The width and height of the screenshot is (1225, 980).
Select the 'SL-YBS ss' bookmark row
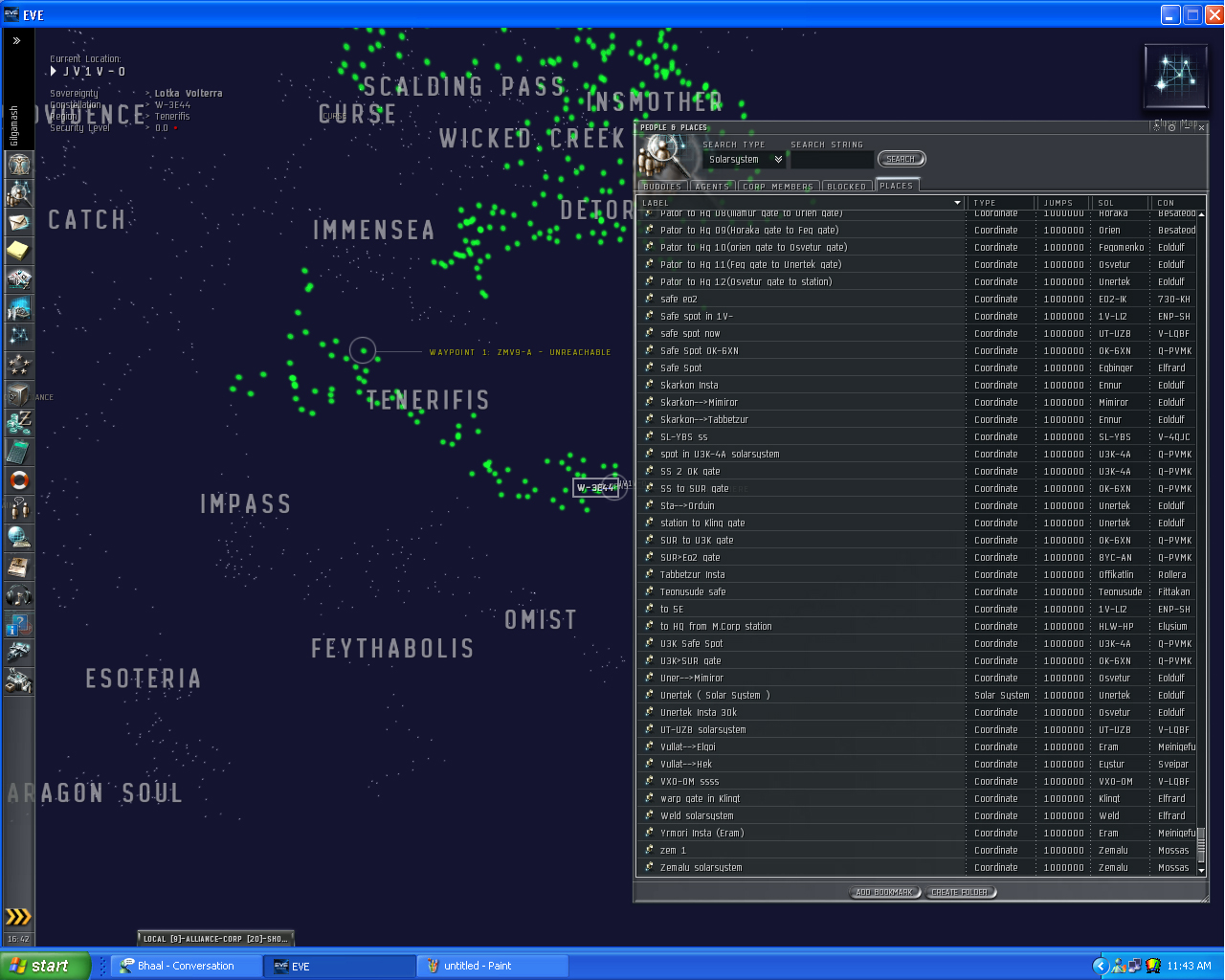point(917,436)
